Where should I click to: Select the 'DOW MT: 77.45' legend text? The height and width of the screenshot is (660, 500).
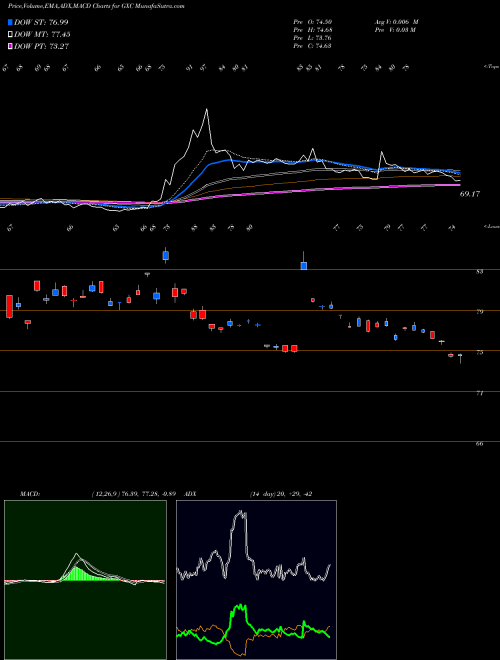pos(42,35)
